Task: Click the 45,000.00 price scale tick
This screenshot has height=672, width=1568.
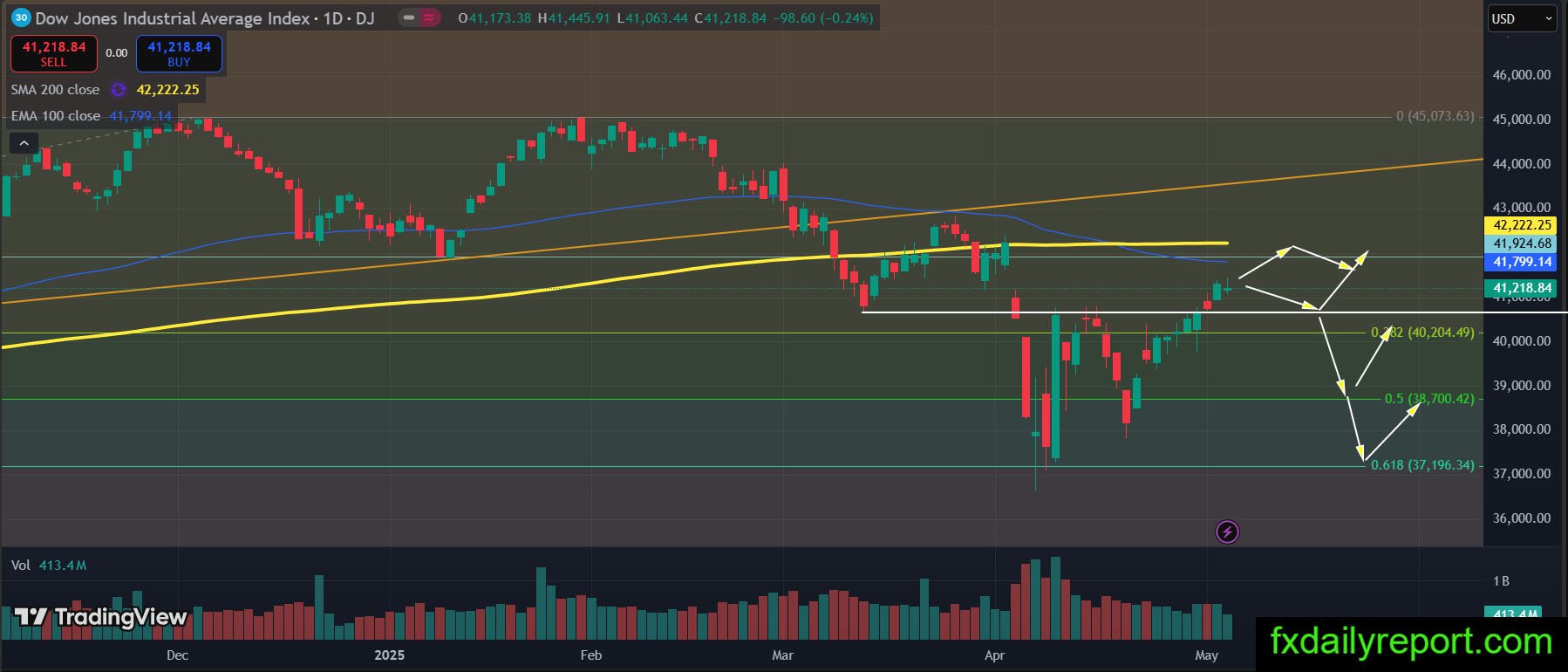Action: [x=1522, y=120]
